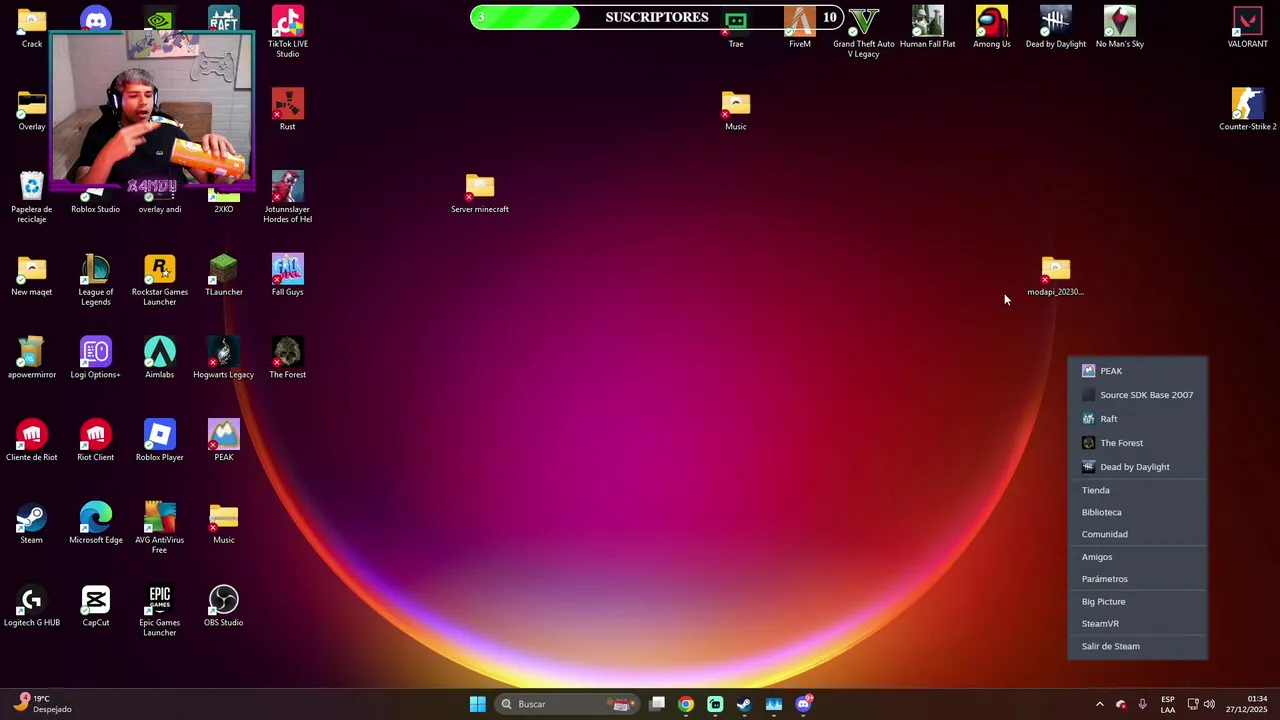Click the CapCut desktop icon

[96, 606]
